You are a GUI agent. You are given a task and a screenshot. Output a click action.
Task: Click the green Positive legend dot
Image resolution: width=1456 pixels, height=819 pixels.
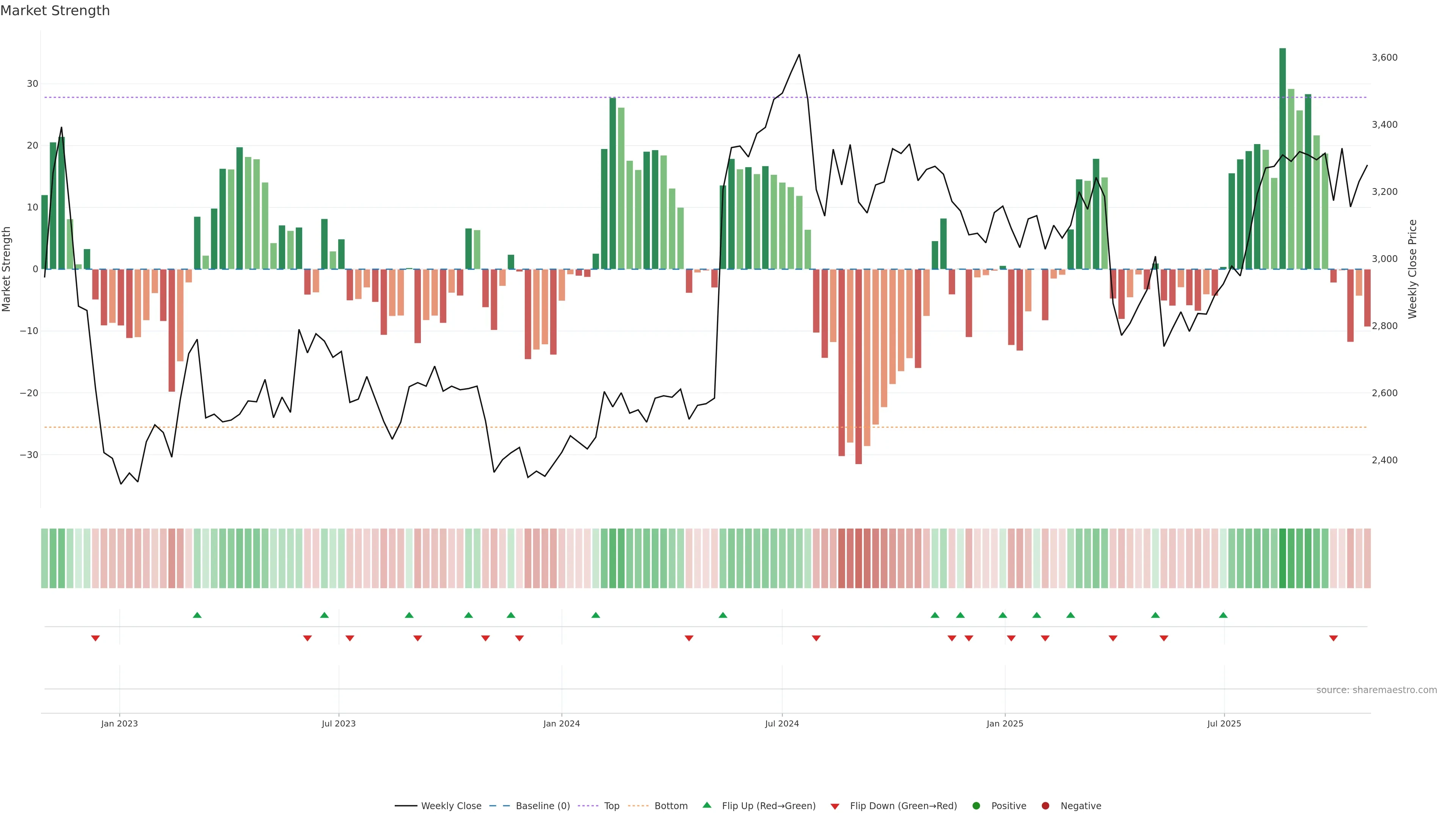pyautogui.click(x=976, y=806)
